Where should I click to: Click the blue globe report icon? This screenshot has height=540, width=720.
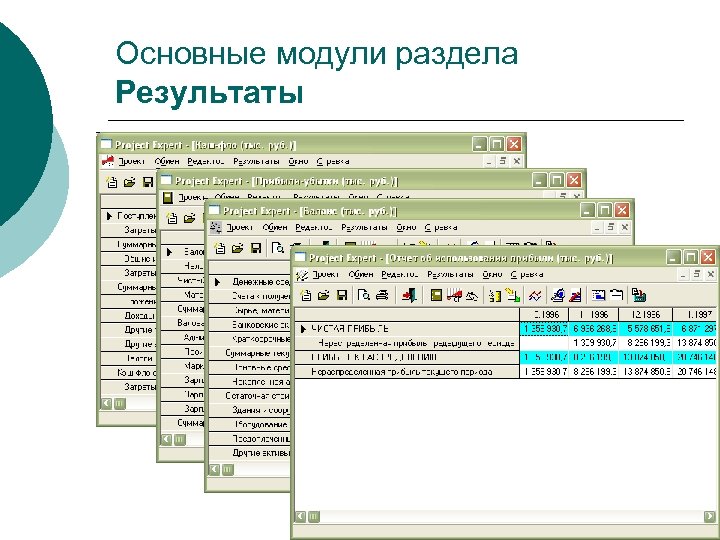557,295
